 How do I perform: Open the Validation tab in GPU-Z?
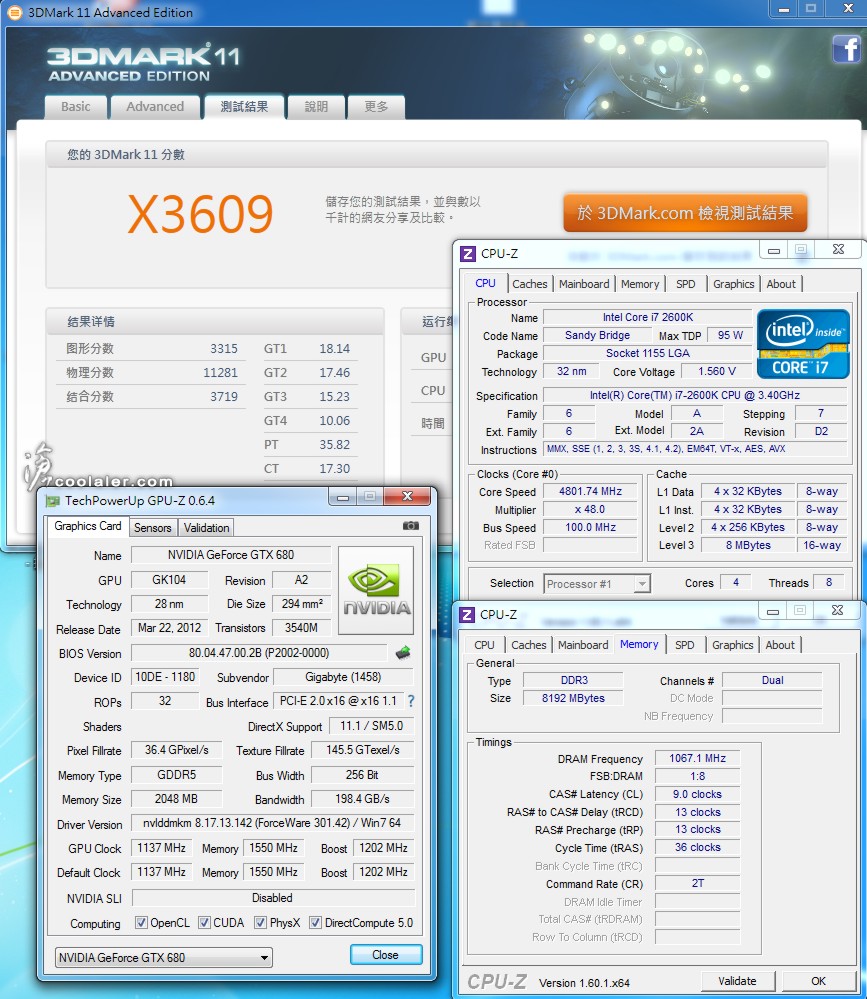click(x=206, y=528)
